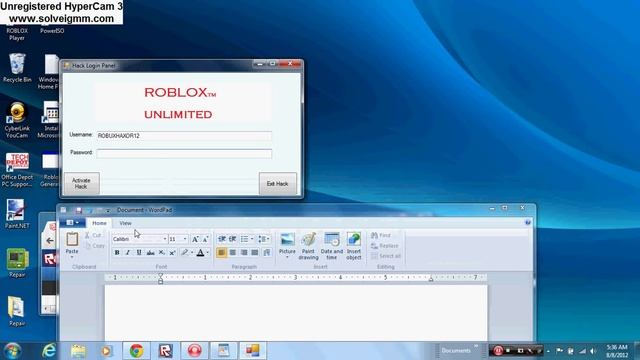
Task: Open WordPad Help icon
Action: [528, 222]
